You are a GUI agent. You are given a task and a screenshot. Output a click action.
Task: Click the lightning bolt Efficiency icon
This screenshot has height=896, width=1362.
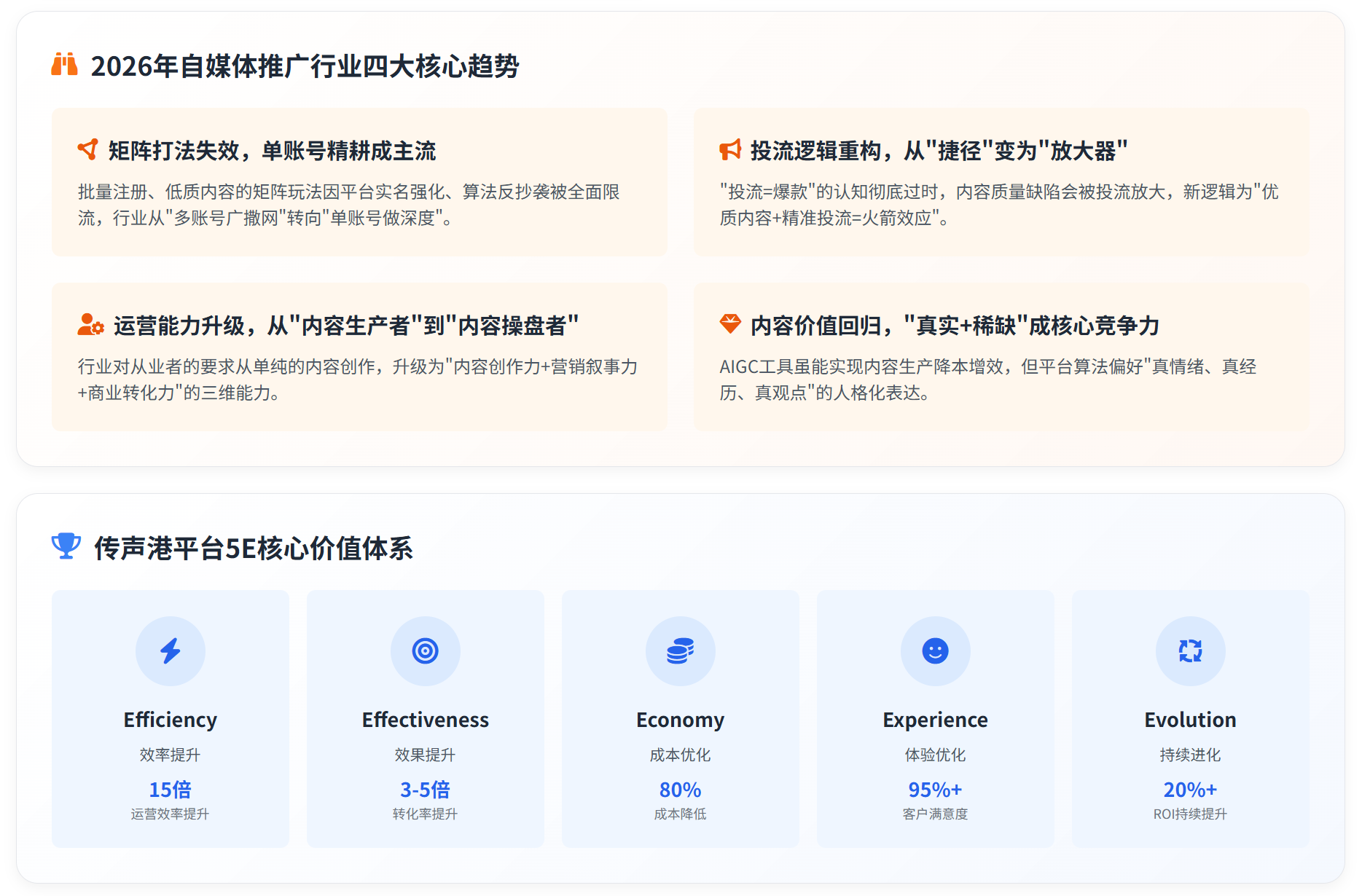pyautogui.click(x=171, y=651)
